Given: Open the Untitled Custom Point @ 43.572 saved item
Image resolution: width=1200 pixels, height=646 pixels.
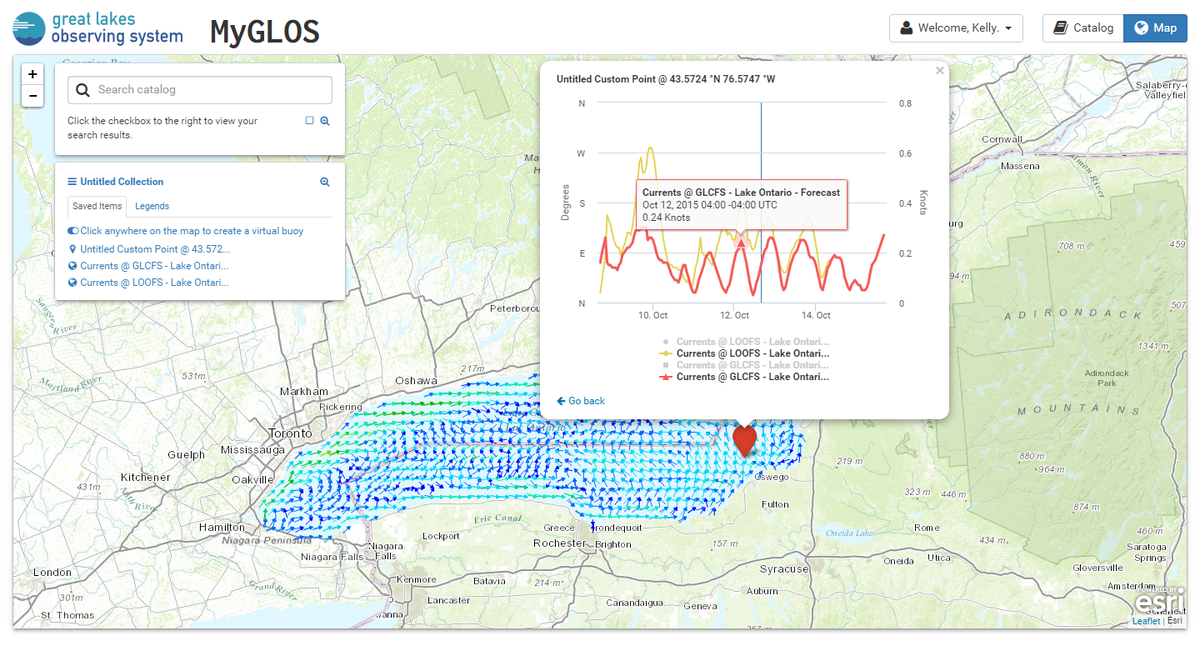Looking at the screenshot, I should tap(155, 249).
